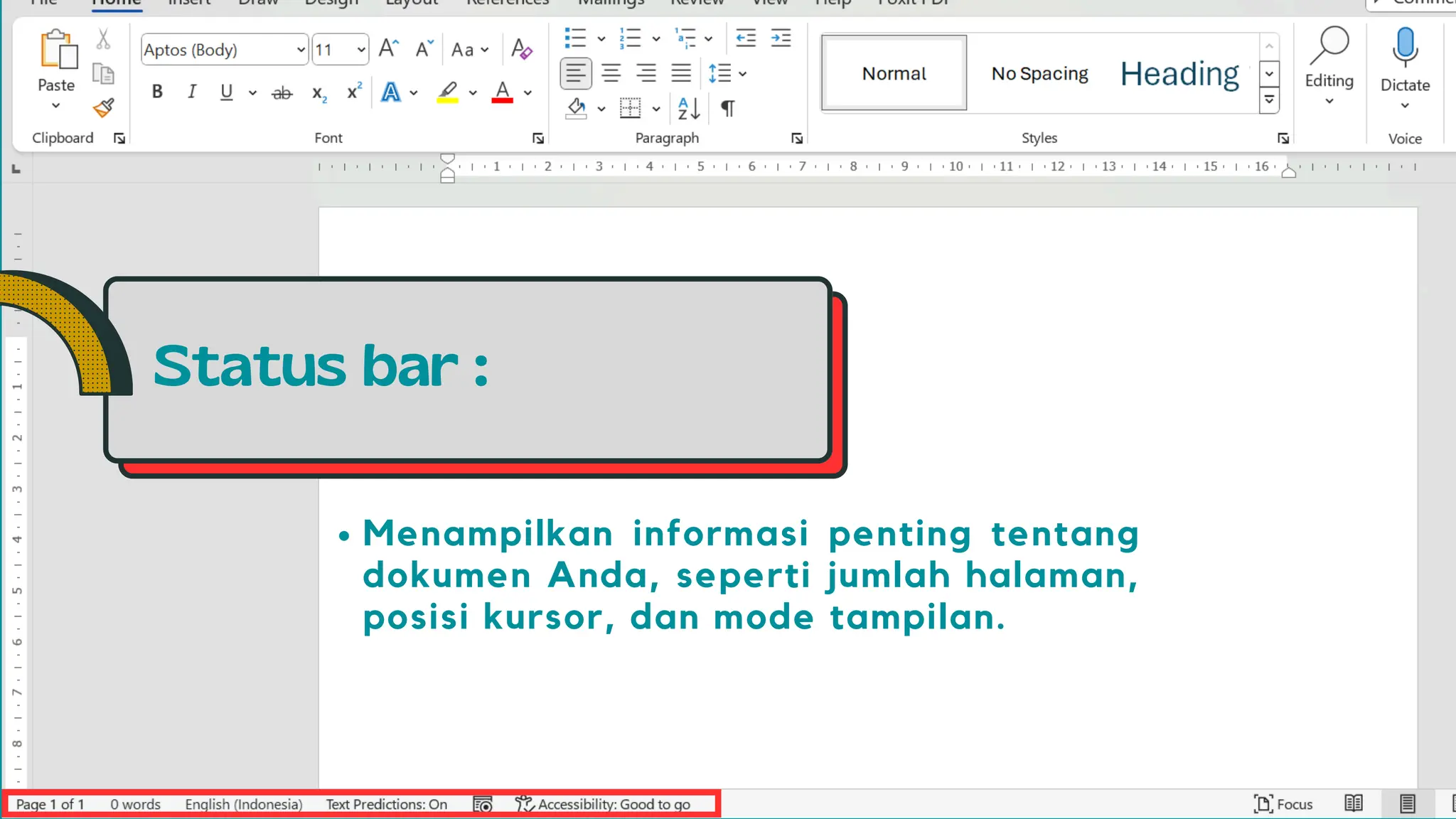This screenshot has height=819, width=1456.
Task: Expand the Styles gallery more button
Action: pyautogui.click(x=1269, y=100)
